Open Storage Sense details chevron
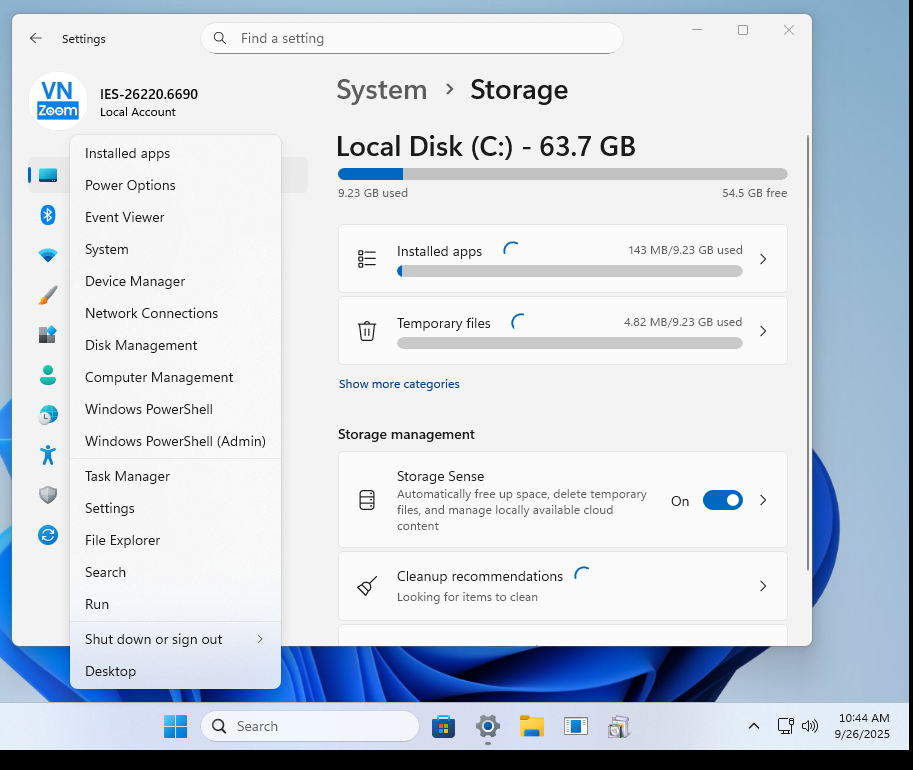 coord(763,500)
